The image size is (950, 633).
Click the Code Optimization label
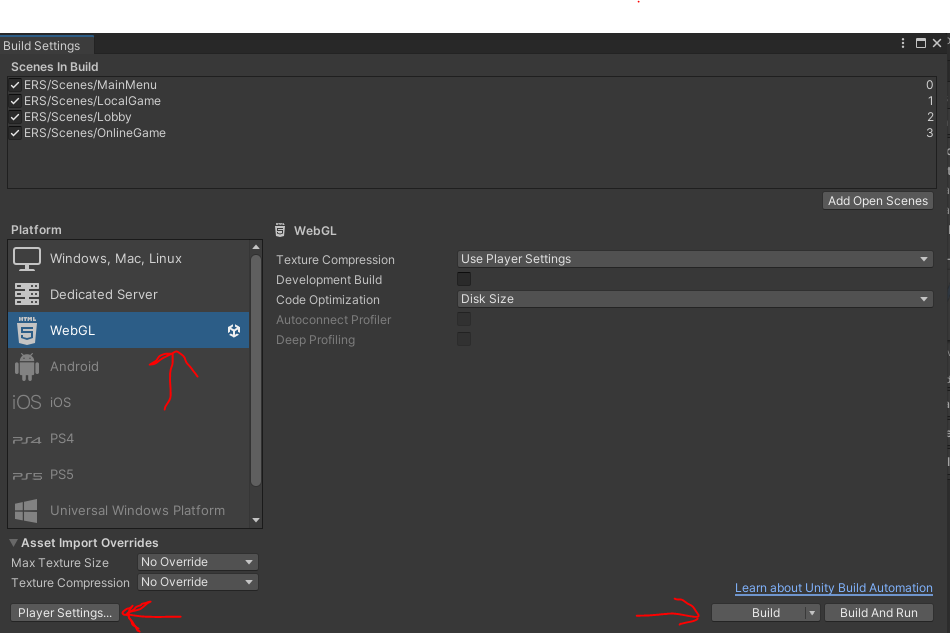(328, 300)
